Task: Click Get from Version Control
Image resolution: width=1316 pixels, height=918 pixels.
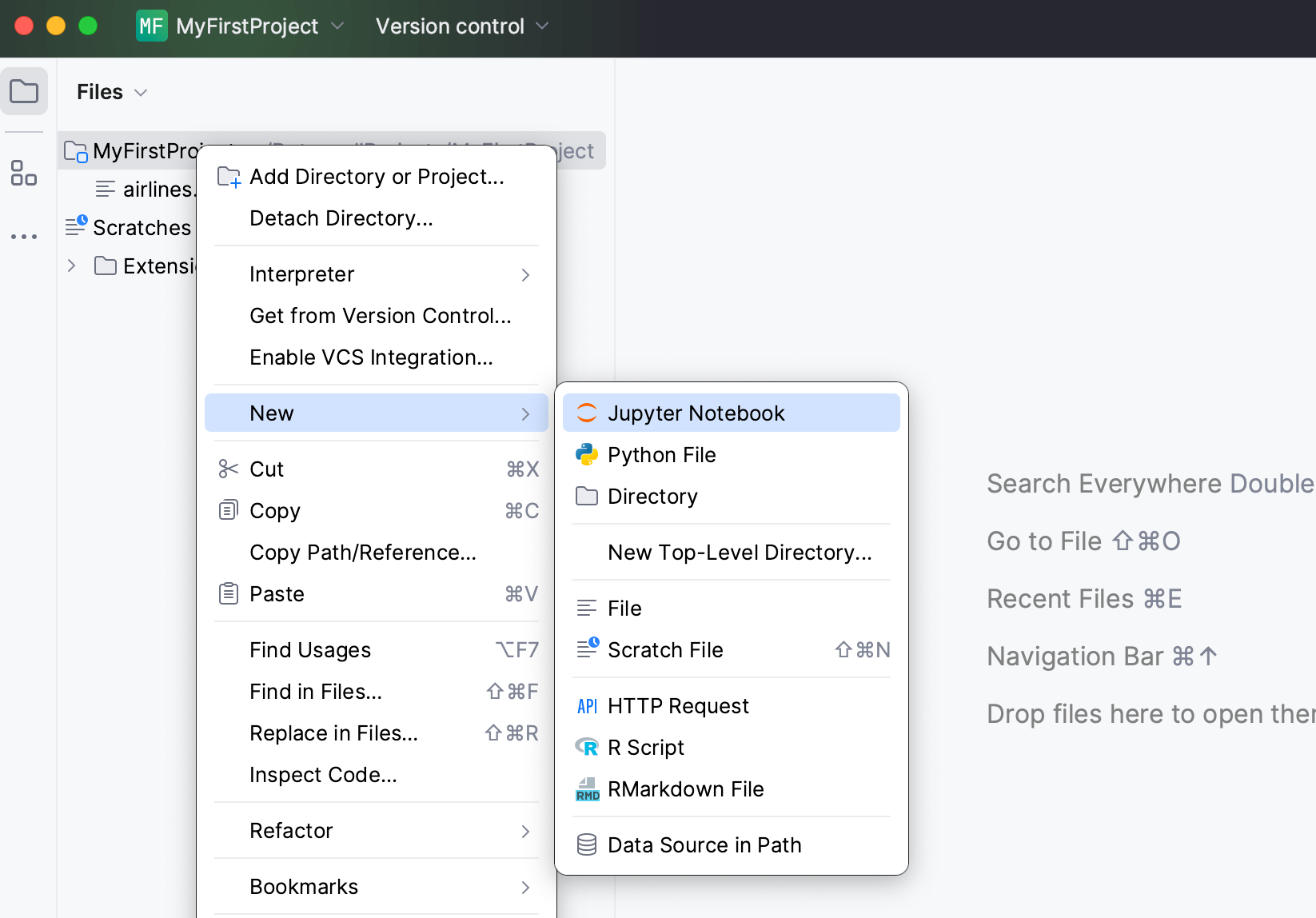Action: click(380, 315)
